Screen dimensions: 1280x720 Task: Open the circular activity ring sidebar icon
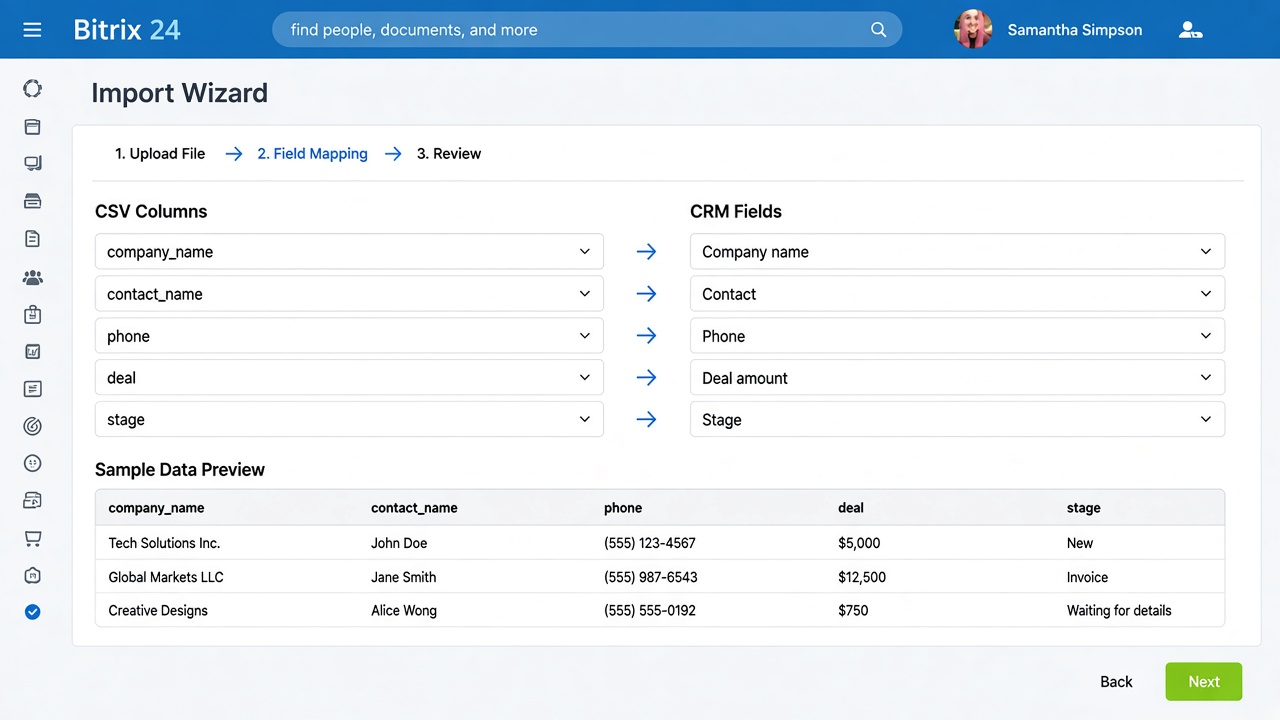(x=32, y=89)
